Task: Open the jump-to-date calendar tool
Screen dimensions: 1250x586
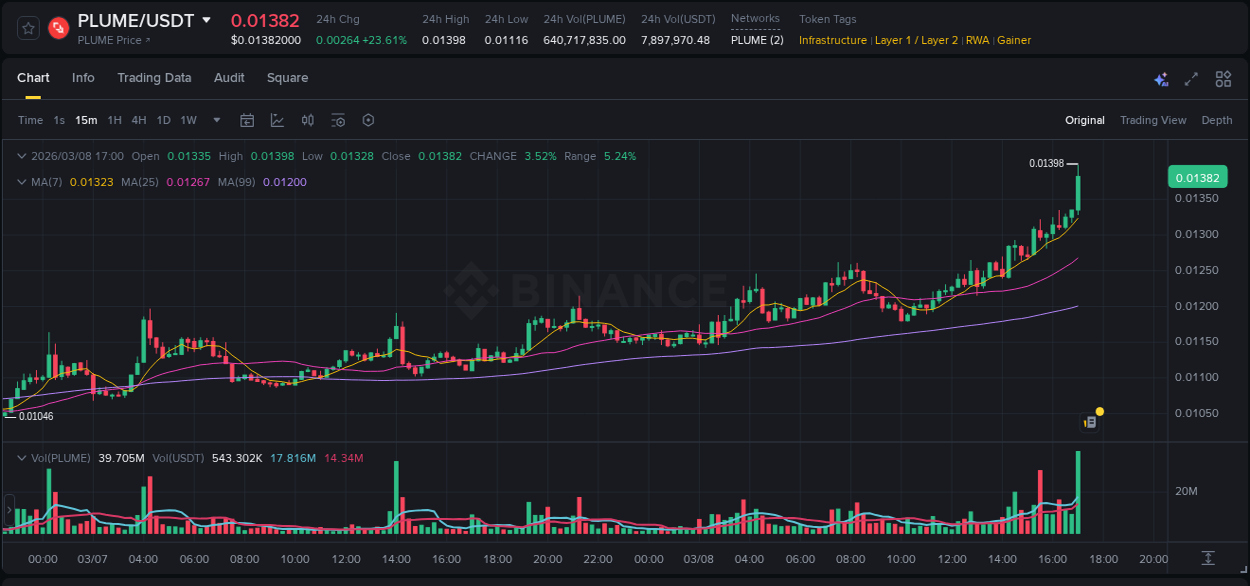Action: (247, 120)
